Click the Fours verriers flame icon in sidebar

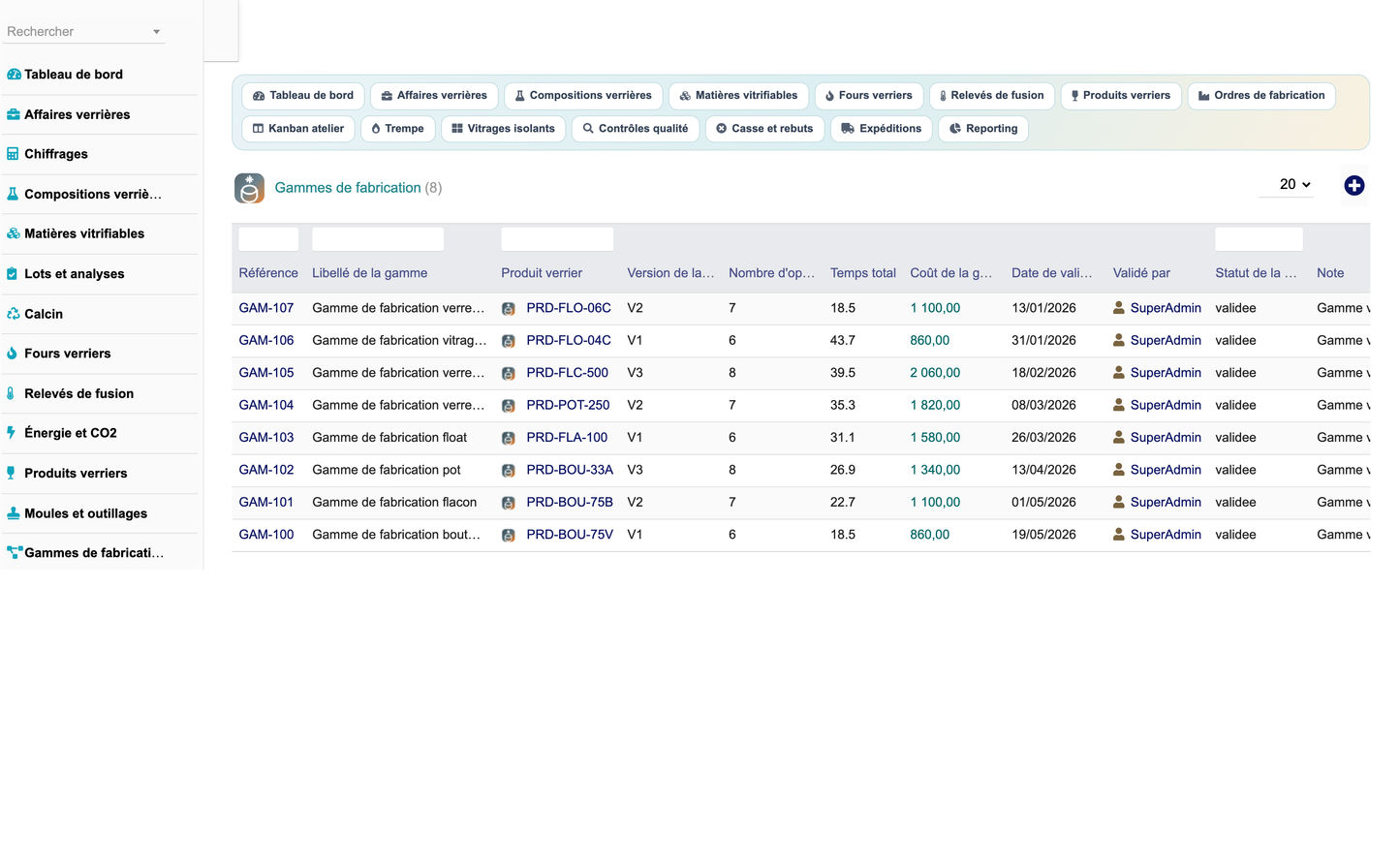[x=12, y=354]
